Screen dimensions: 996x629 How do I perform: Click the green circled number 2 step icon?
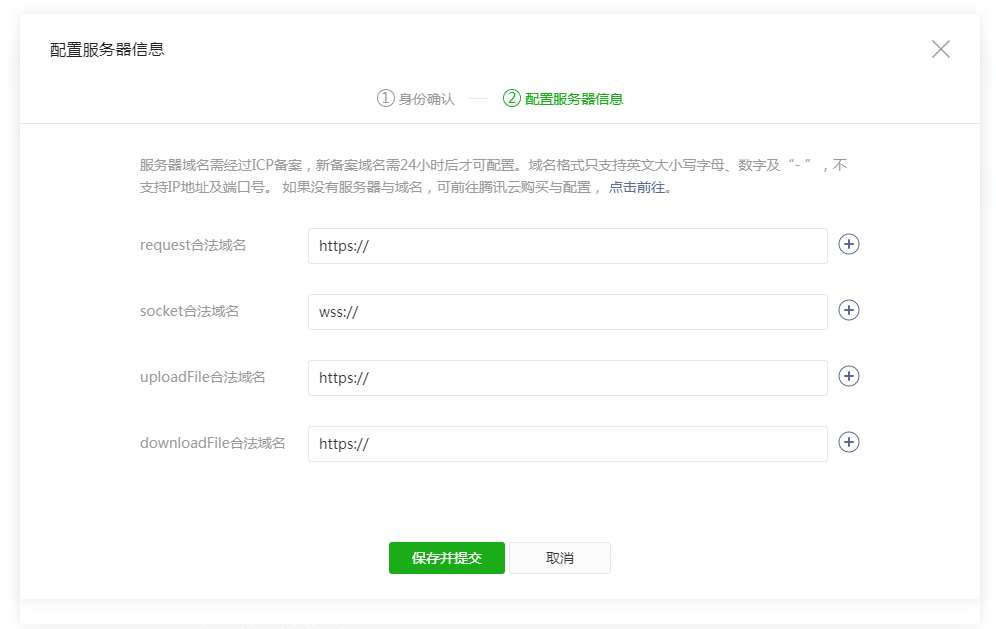click(x=512, y=98)
